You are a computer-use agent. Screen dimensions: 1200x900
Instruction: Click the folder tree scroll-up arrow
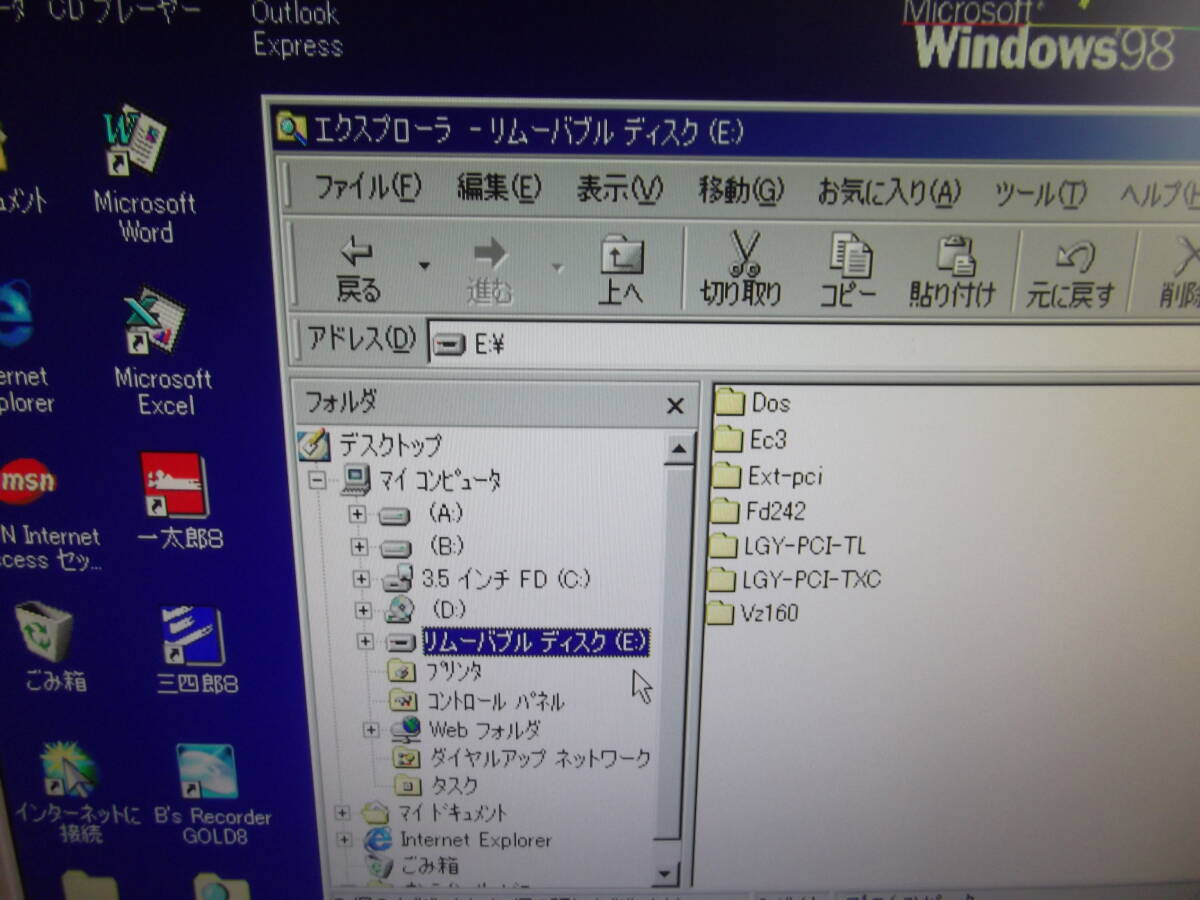679,448
